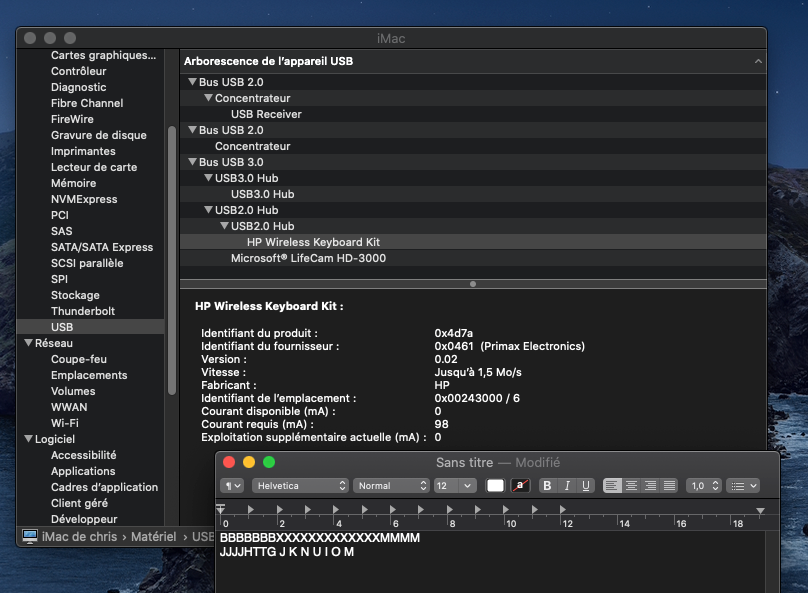Viewport: 808px width, 593px height.
Task: Collapse top-level USB2.0 Hub node
Action: 208,209
